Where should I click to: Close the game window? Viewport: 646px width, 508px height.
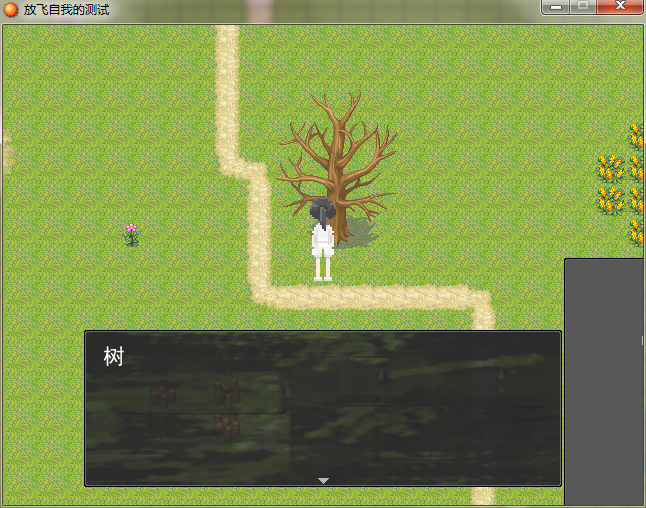coord(620,7)
